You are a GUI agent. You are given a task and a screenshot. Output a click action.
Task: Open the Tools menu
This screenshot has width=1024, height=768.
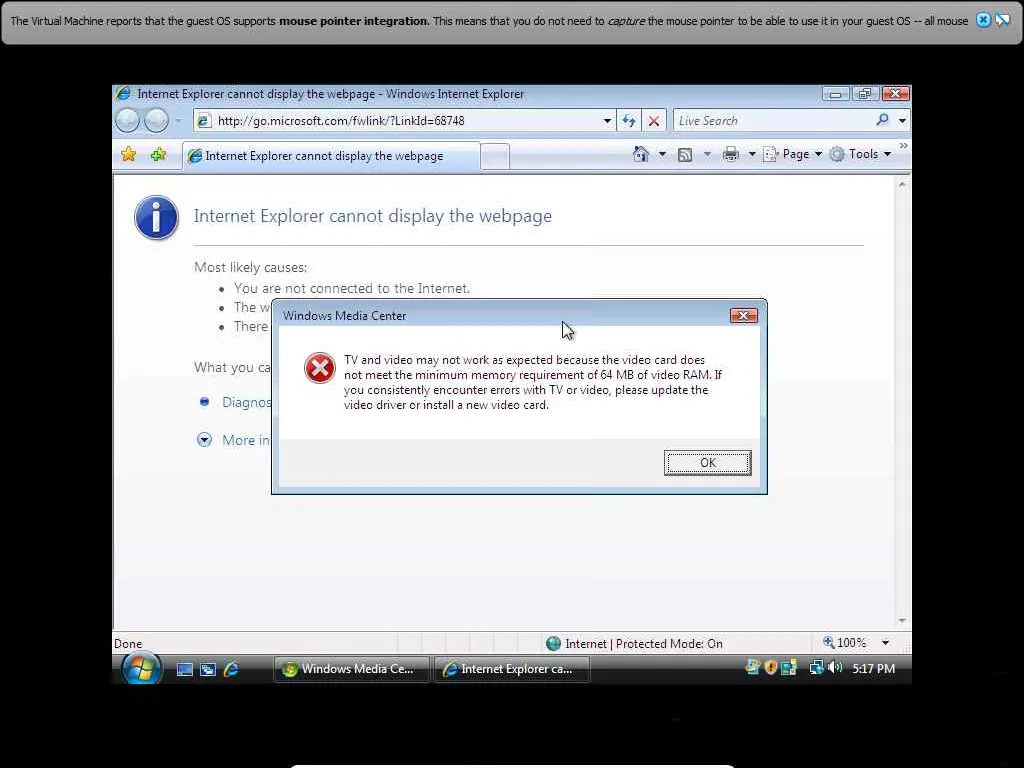(860, 154)
